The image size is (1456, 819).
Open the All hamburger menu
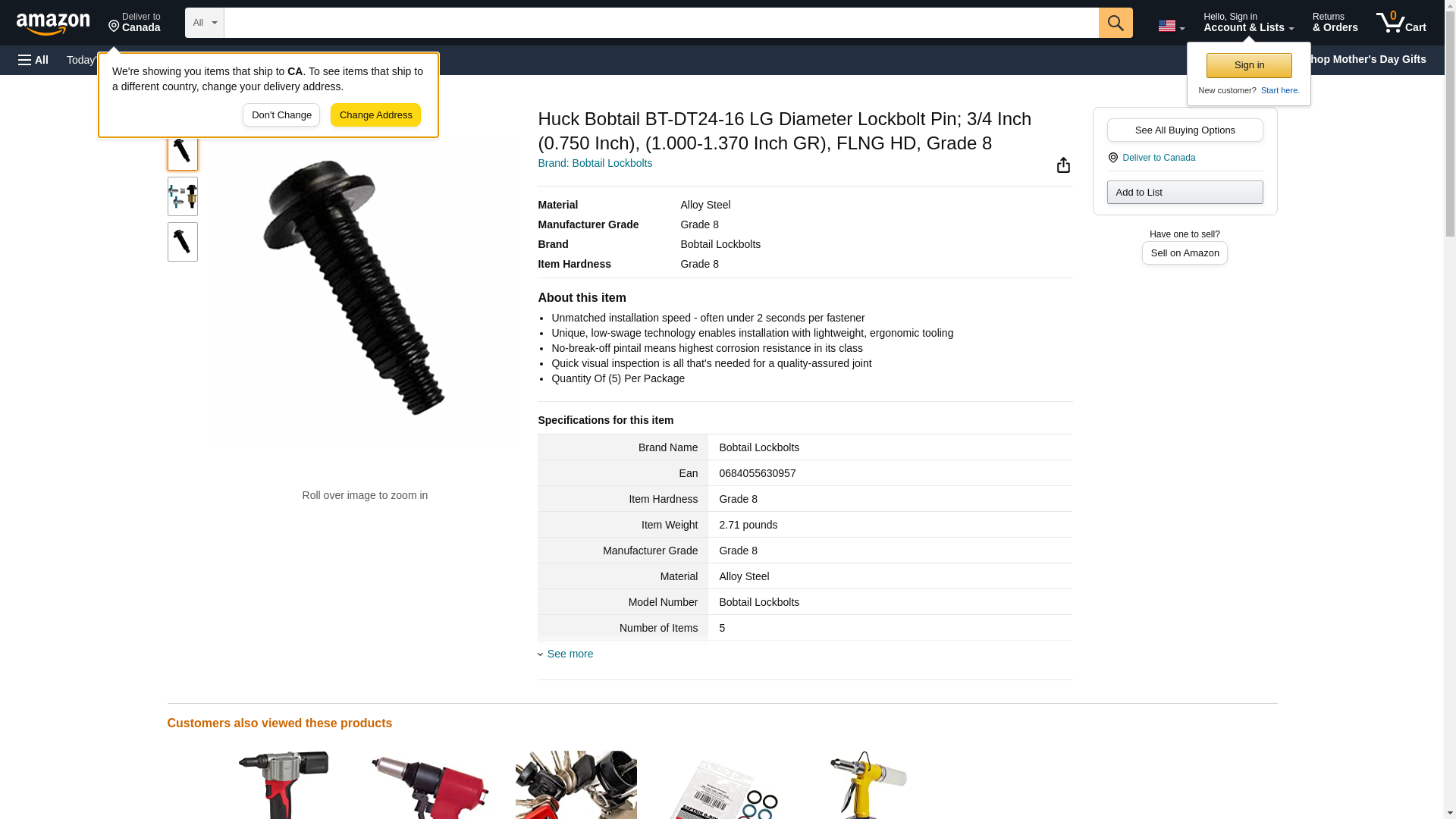click(33, 60)
